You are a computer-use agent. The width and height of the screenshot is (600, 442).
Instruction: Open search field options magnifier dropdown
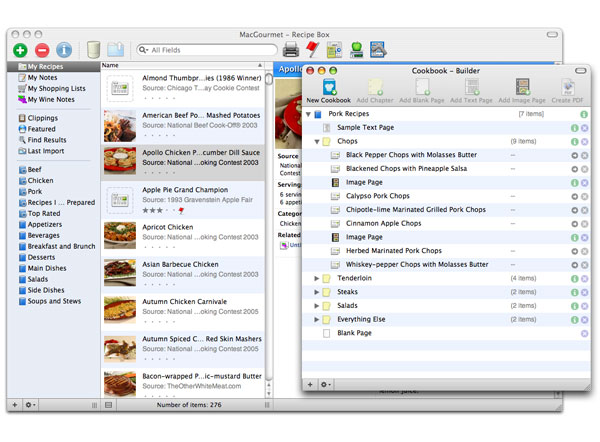click(143, 50)
